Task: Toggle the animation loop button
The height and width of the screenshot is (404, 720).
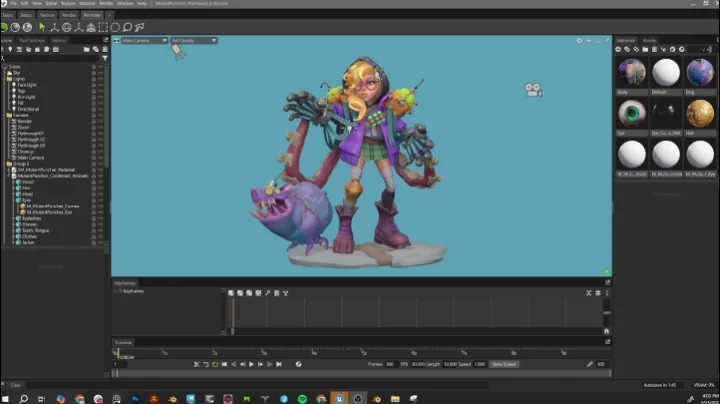Action: 216,364
